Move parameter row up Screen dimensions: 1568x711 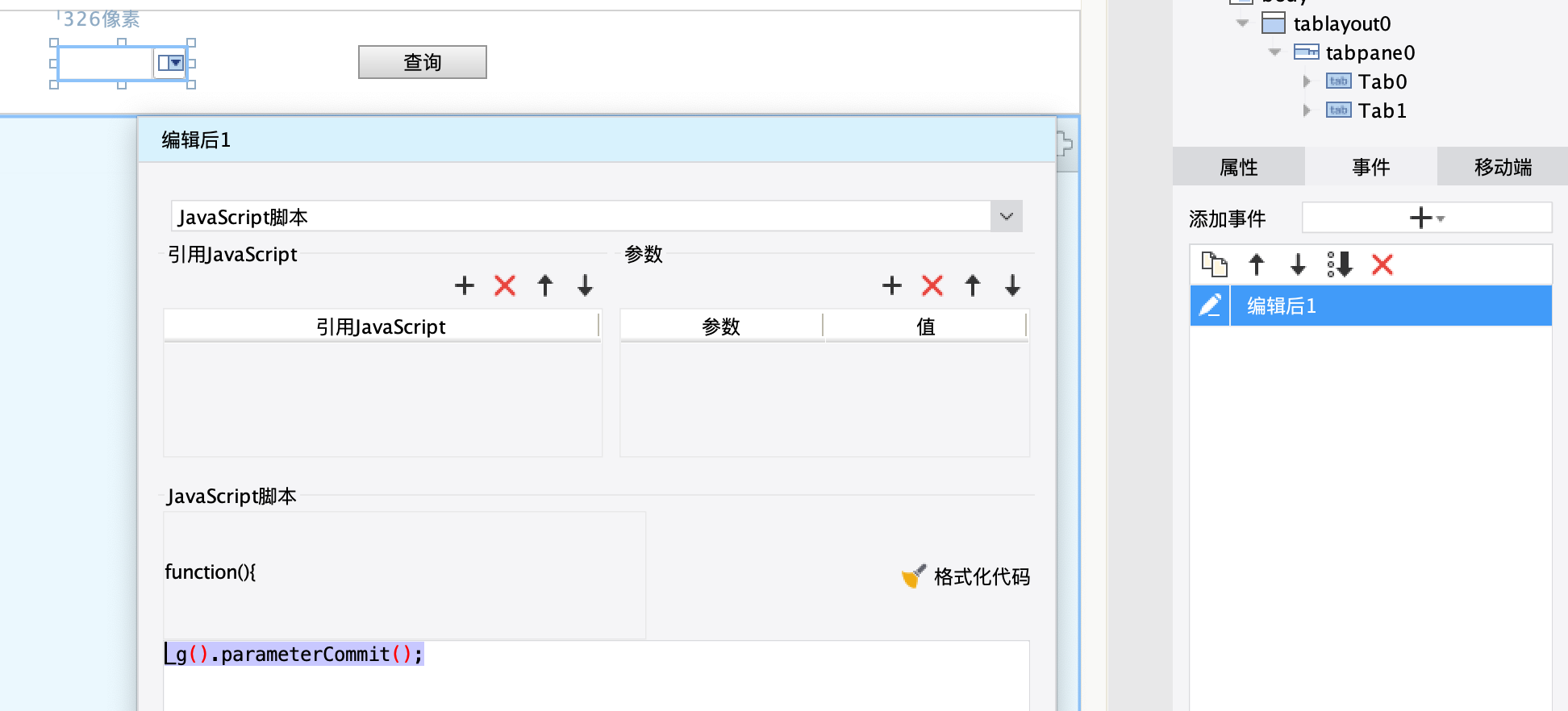pos(973,285)
